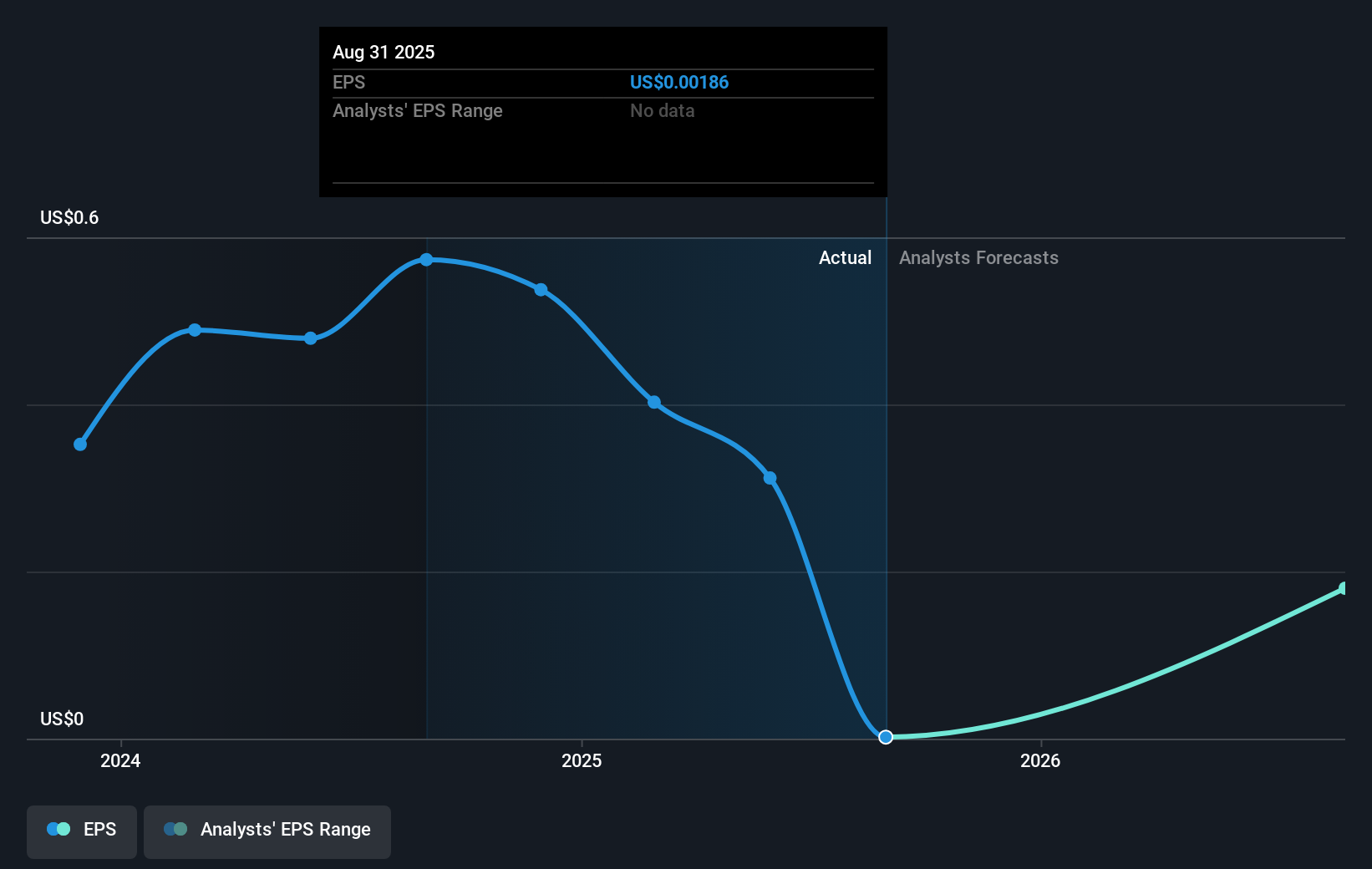This screenshot has width=1372, height=869.
Task: Select the EPS data point just before 2025
Action: (541, 290)
